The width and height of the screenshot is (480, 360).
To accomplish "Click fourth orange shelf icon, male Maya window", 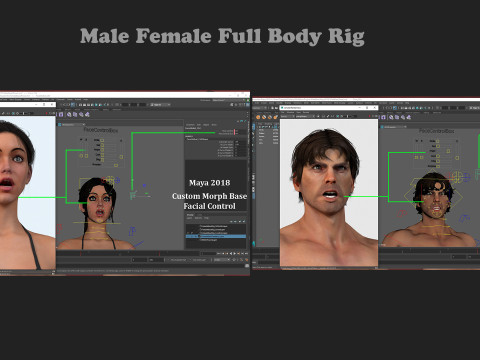I will 275,117.
